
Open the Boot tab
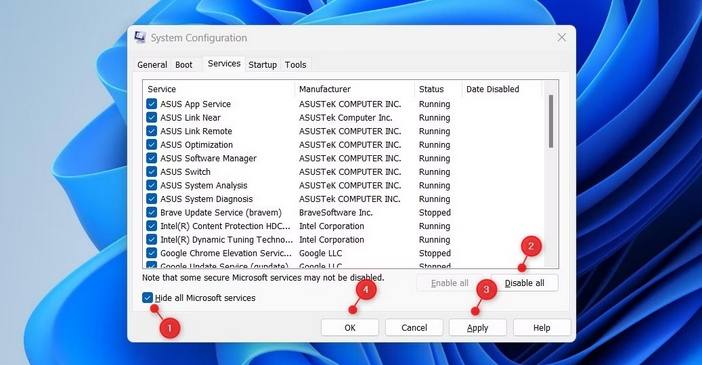tap(184, 64)
